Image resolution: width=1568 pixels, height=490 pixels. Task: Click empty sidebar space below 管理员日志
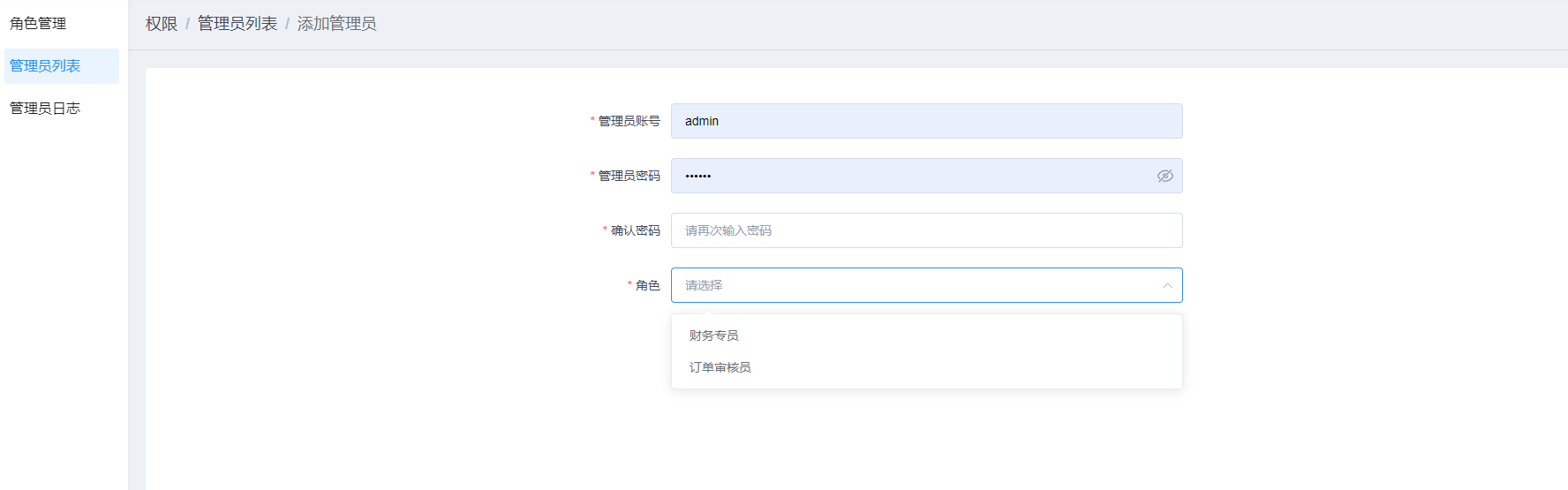point(62,309)
